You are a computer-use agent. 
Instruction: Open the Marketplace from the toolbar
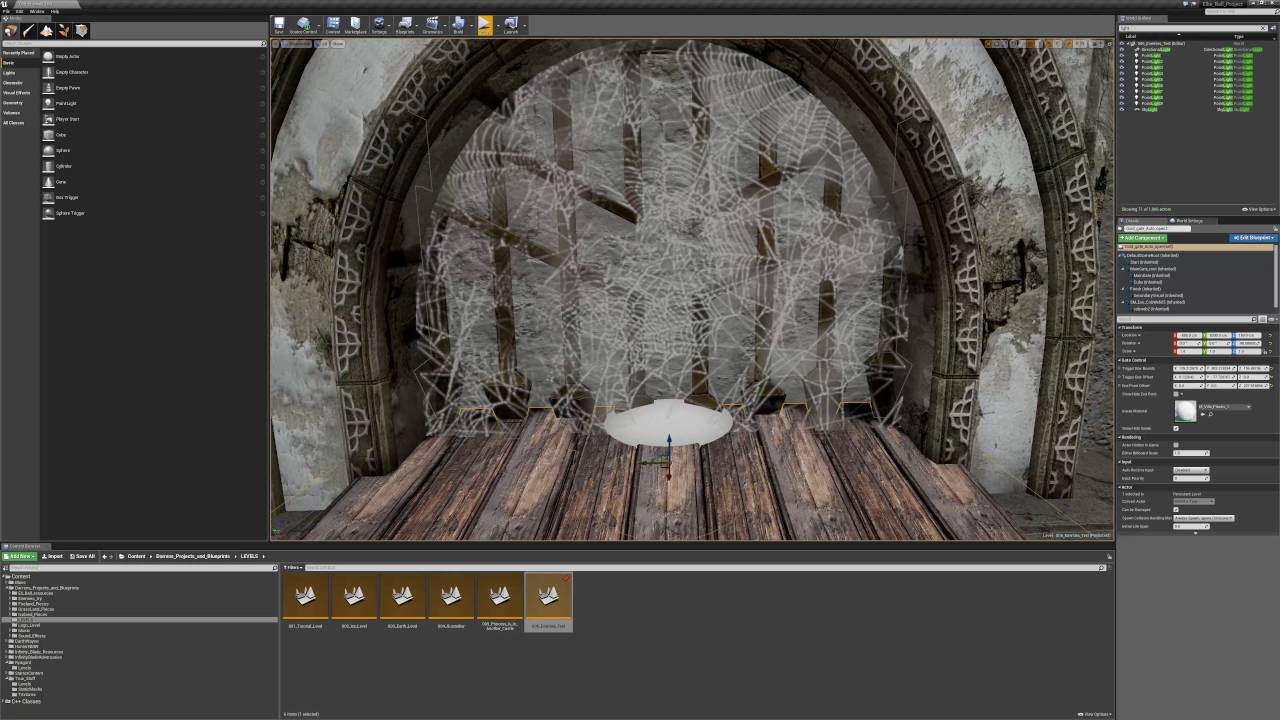pyautogui.click(x=355, y=24)
